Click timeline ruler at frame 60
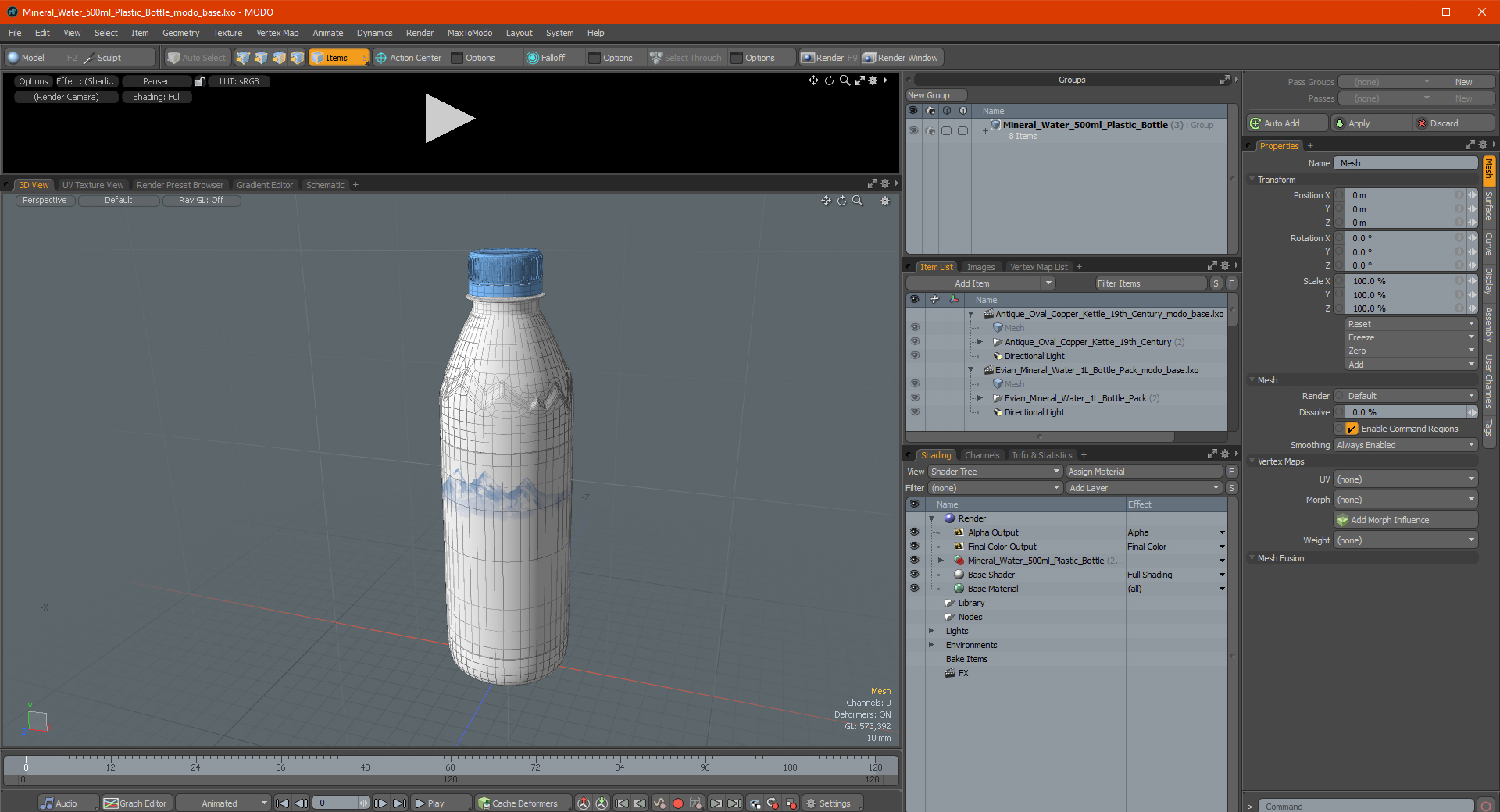Image resolution: width=1500 pixels, height=812 pixels. coord(450,767)
